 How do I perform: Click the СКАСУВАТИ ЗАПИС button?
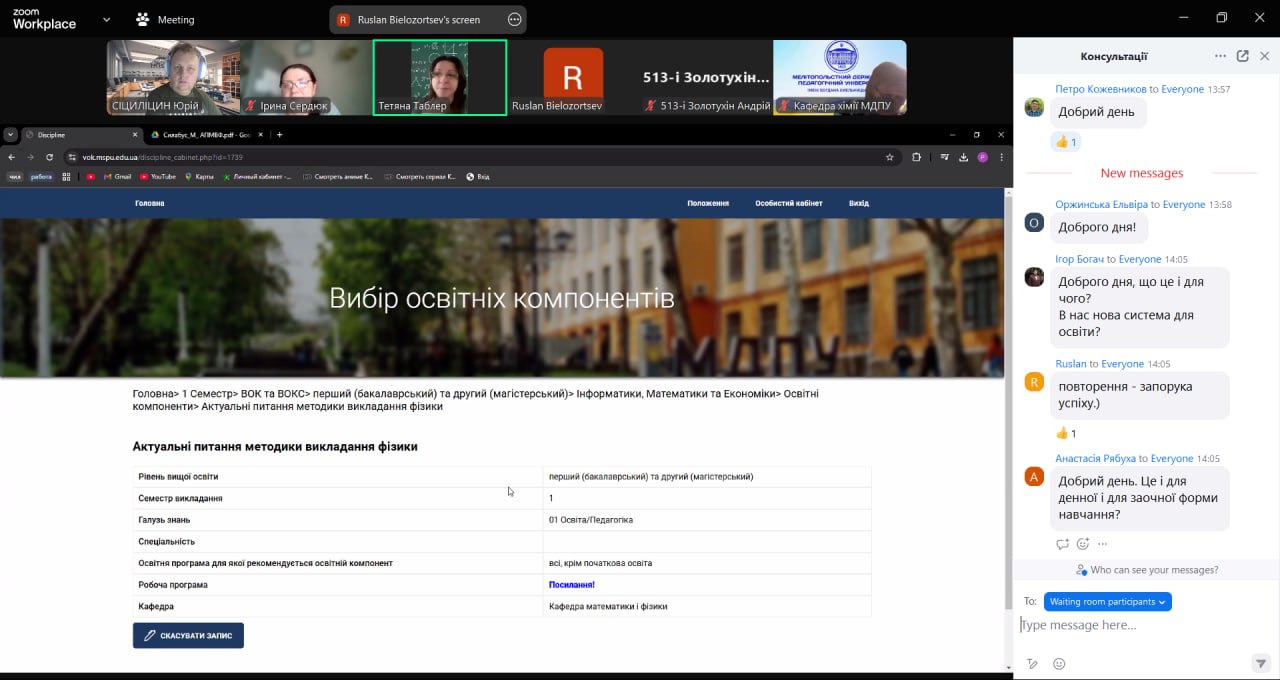click(x=188, y=635)
